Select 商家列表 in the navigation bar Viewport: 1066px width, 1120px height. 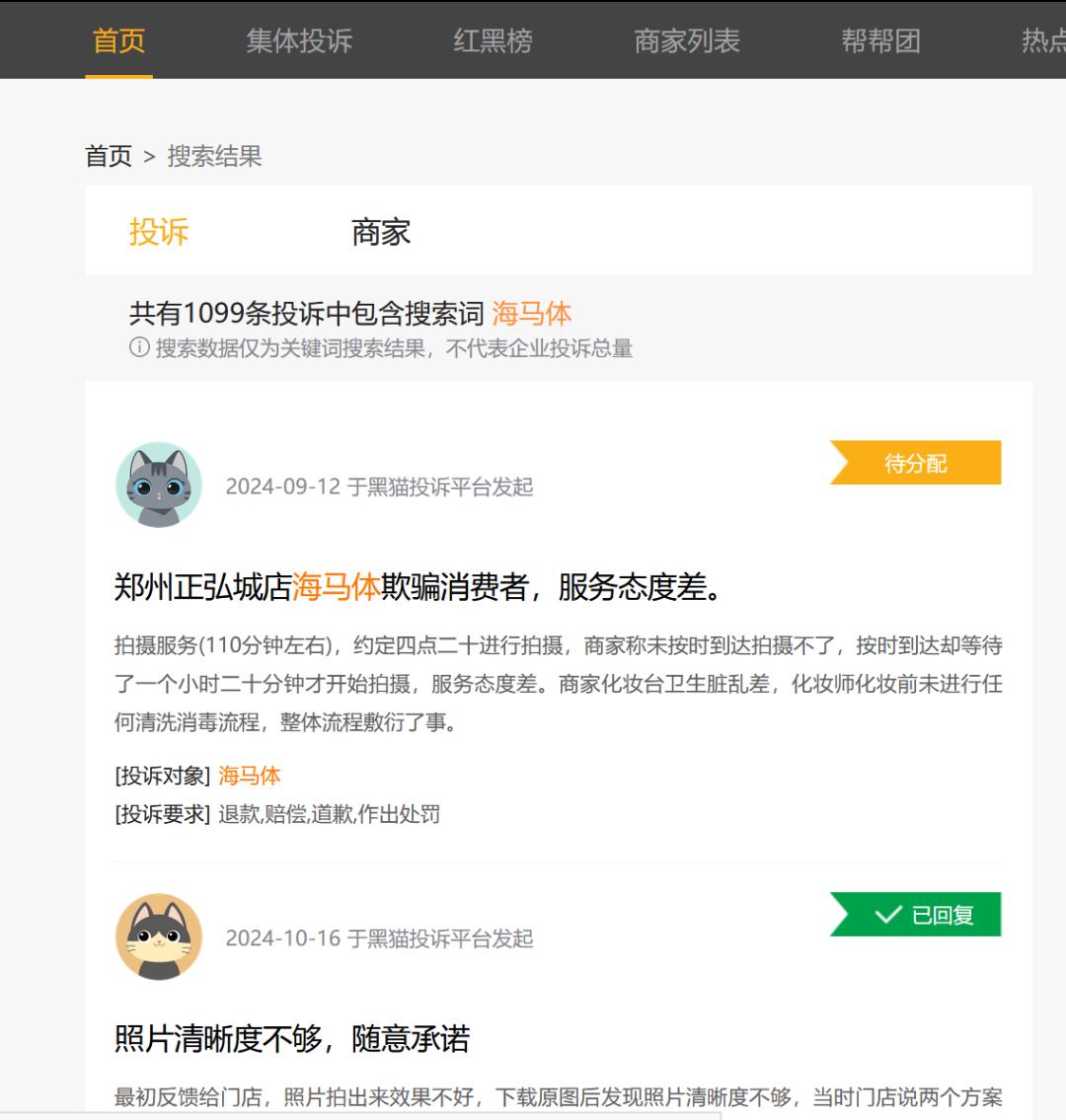click(x=687, y=40)
